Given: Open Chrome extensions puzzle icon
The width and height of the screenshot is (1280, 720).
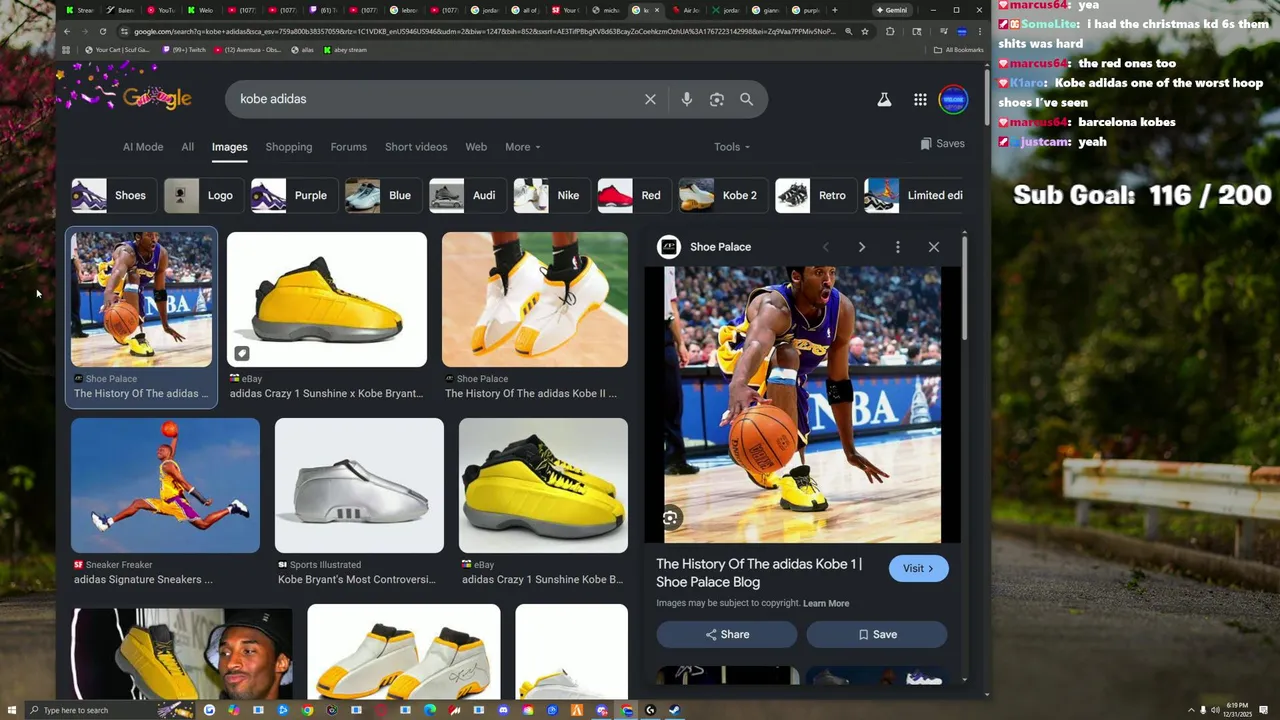Looking at the screenshot, I should [x=890, y=31].
